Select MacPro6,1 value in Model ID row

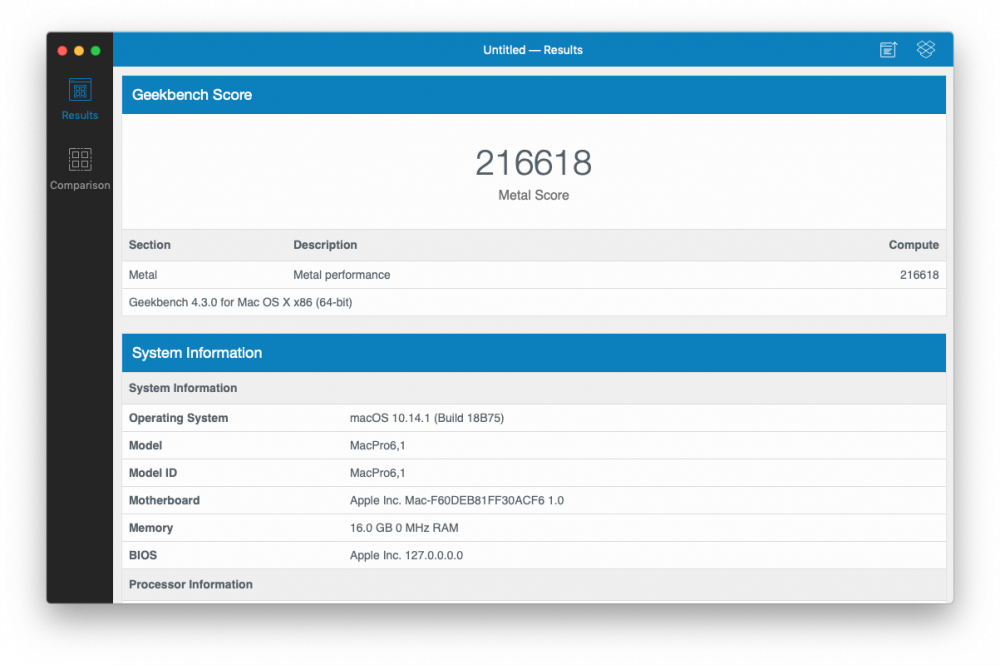[x=378, y=473]
